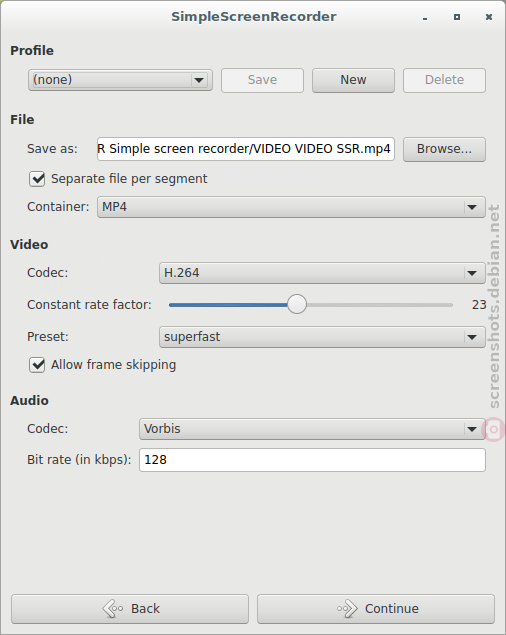Viewport: 506px width, 635px height.
Task: Click the New profile button
Action: click(353, 80)
